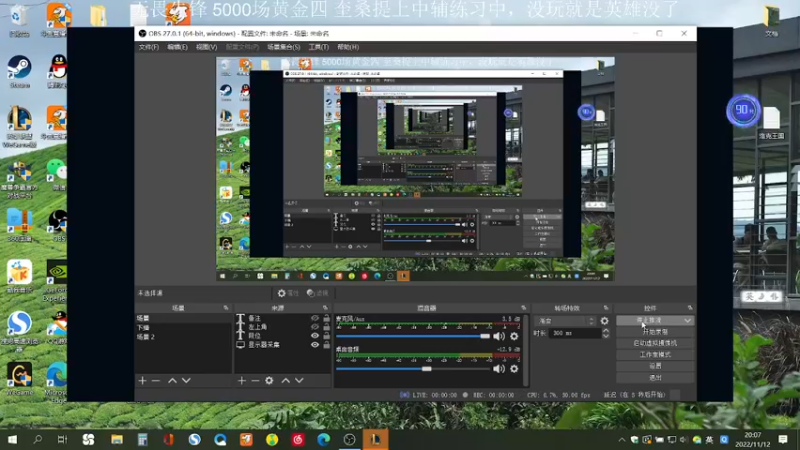
Task: Select the 下播 scene
Action: pyautogui.click(x=183, y=328)
